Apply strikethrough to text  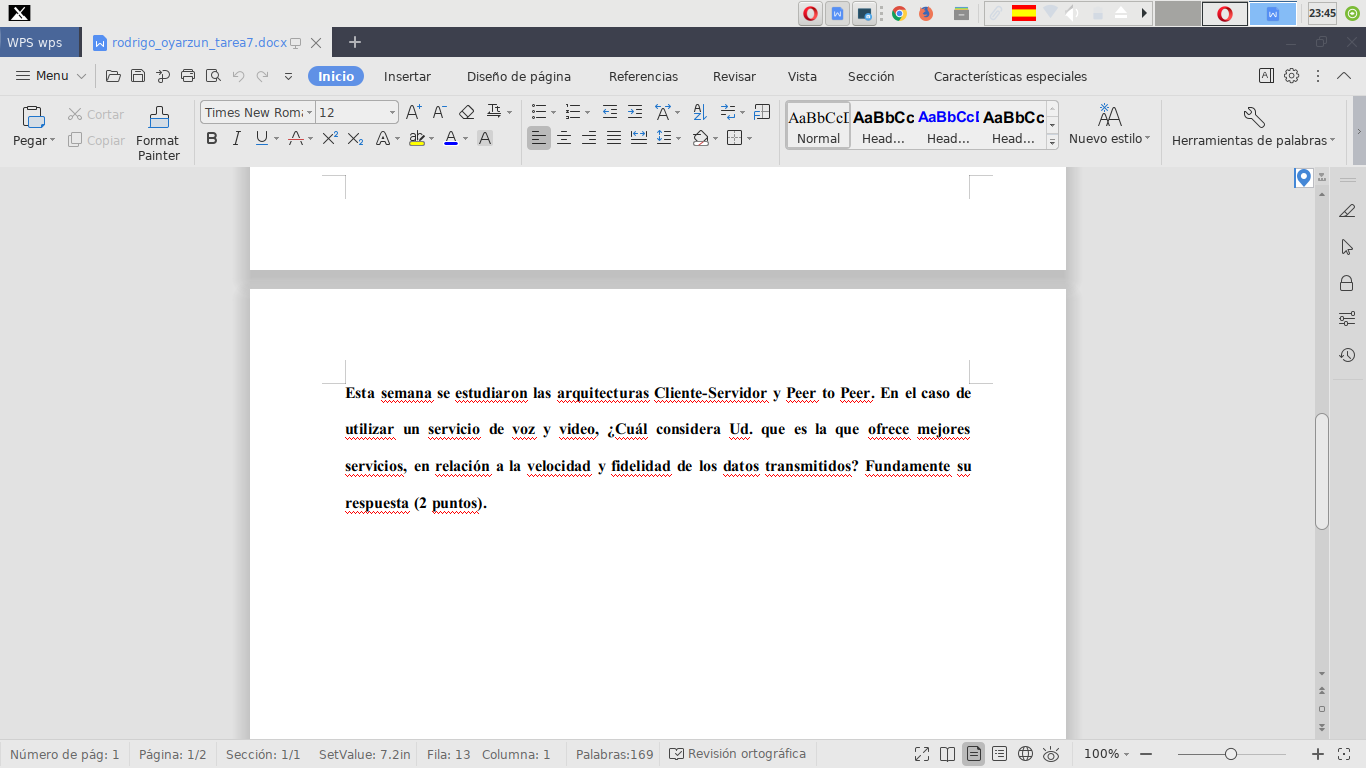295,139
